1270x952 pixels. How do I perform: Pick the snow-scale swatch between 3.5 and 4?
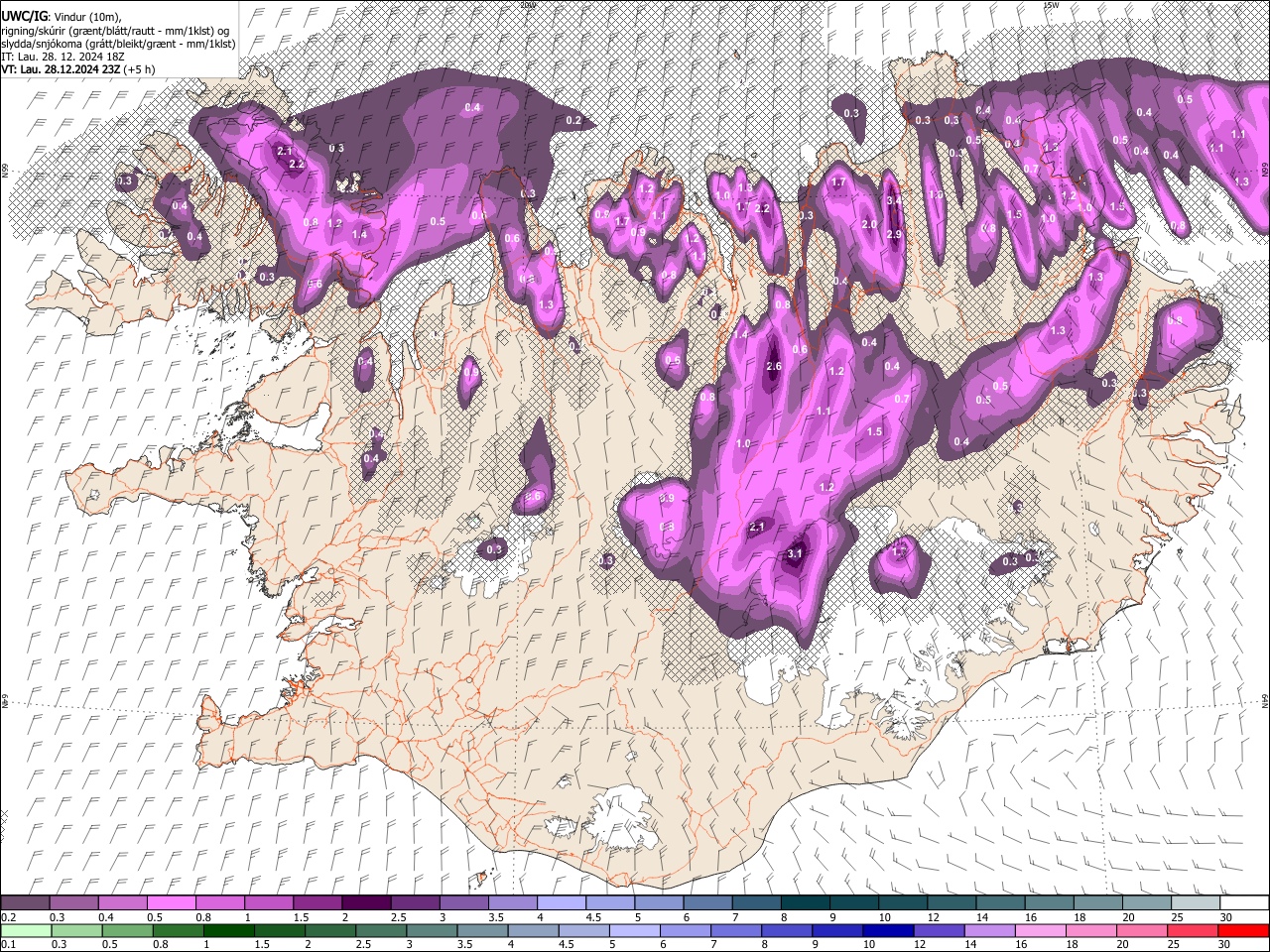click(513, 903)
